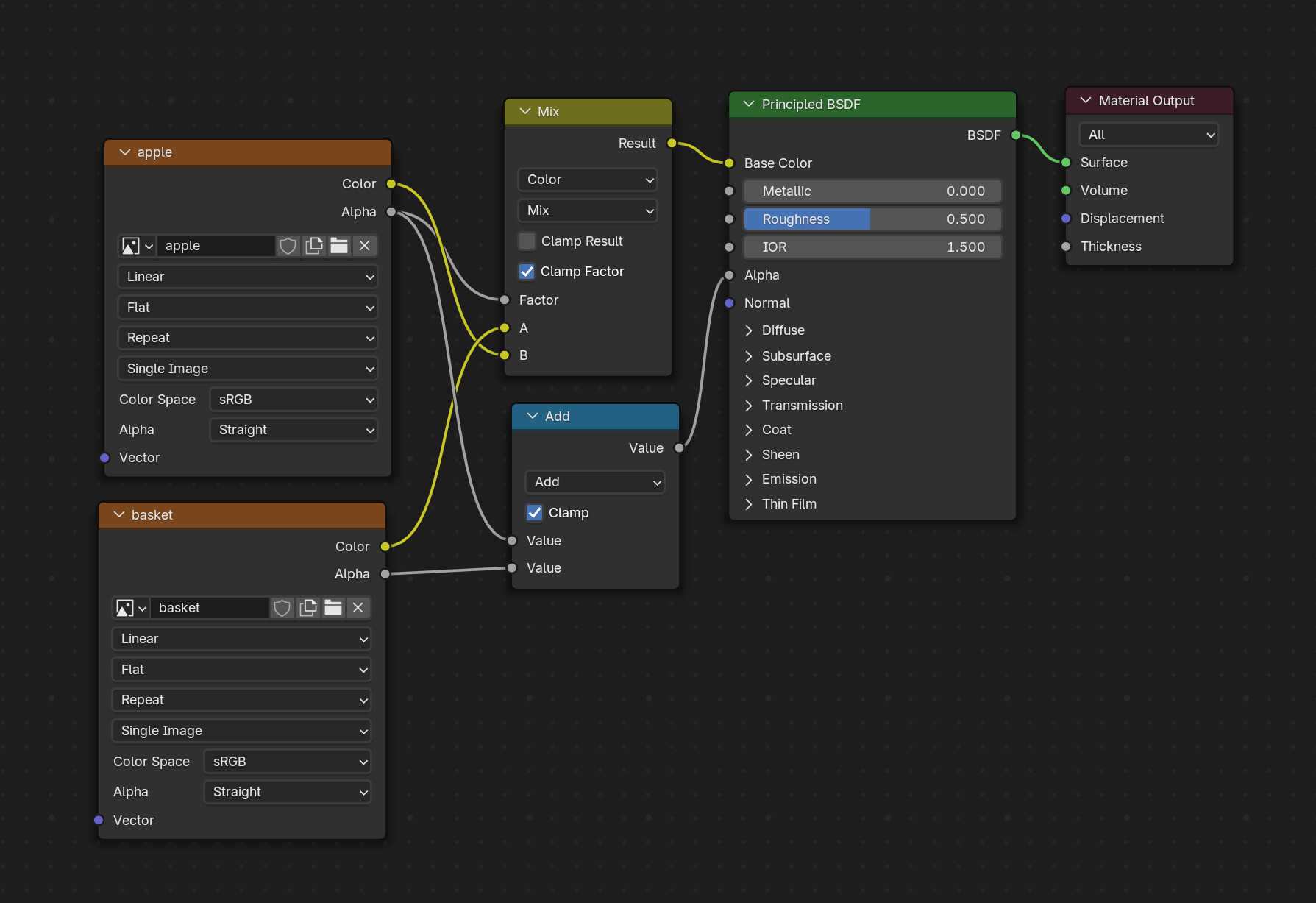Screen dimensions: 1316x903
Task: Open image browse menu on apple node
Action: point(137,246)
